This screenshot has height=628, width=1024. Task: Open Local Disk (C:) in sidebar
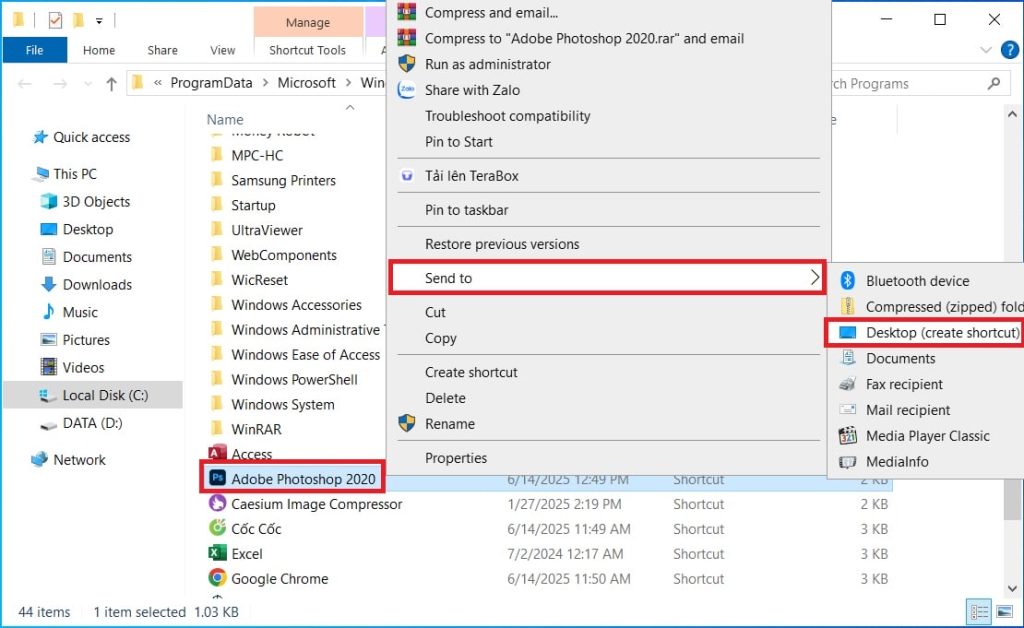tap(93, 395)
